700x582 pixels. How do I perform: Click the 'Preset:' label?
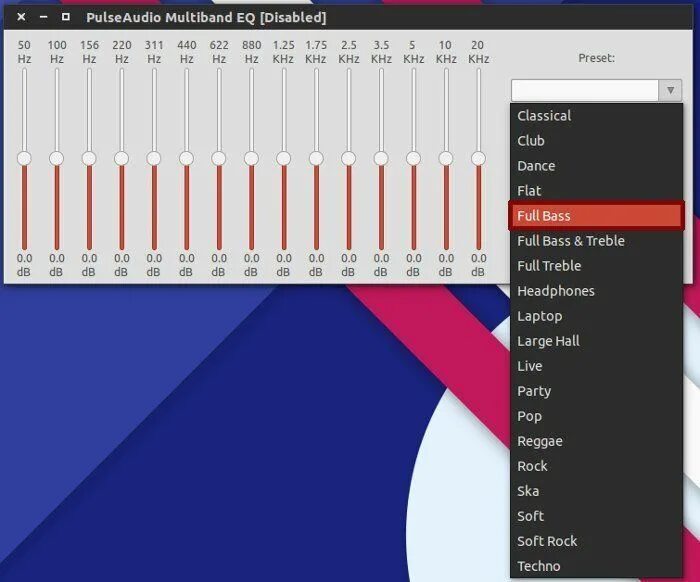tap(596, 58)
